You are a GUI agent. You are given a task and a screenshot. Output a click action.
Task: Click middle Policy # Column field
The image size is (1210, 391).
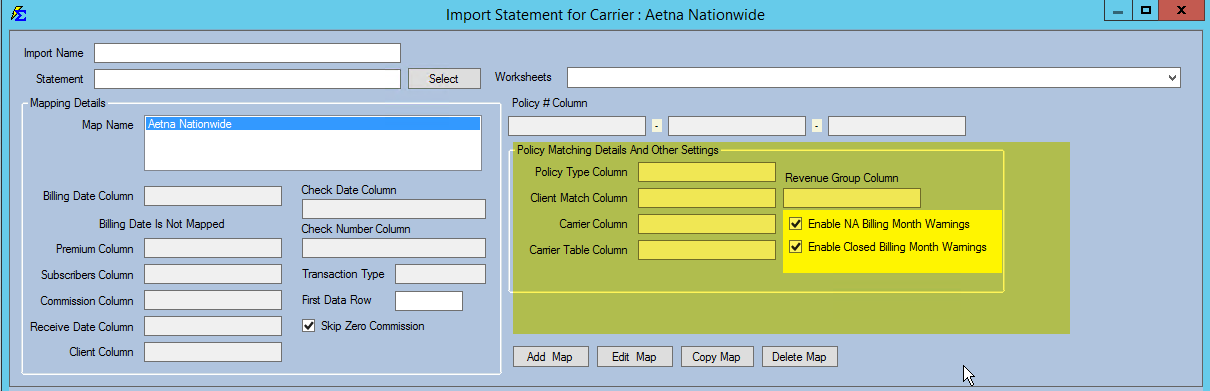point(737,126)
